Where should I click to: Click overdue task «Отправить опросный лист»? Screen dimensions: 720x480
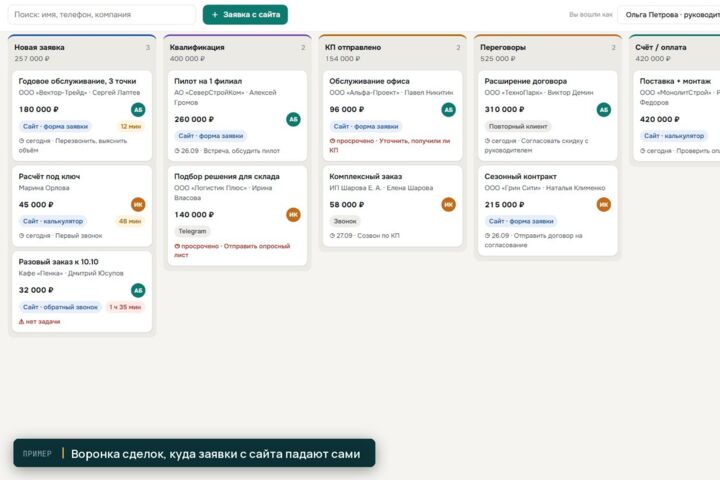pyautogui.click(x=232, y=250)
